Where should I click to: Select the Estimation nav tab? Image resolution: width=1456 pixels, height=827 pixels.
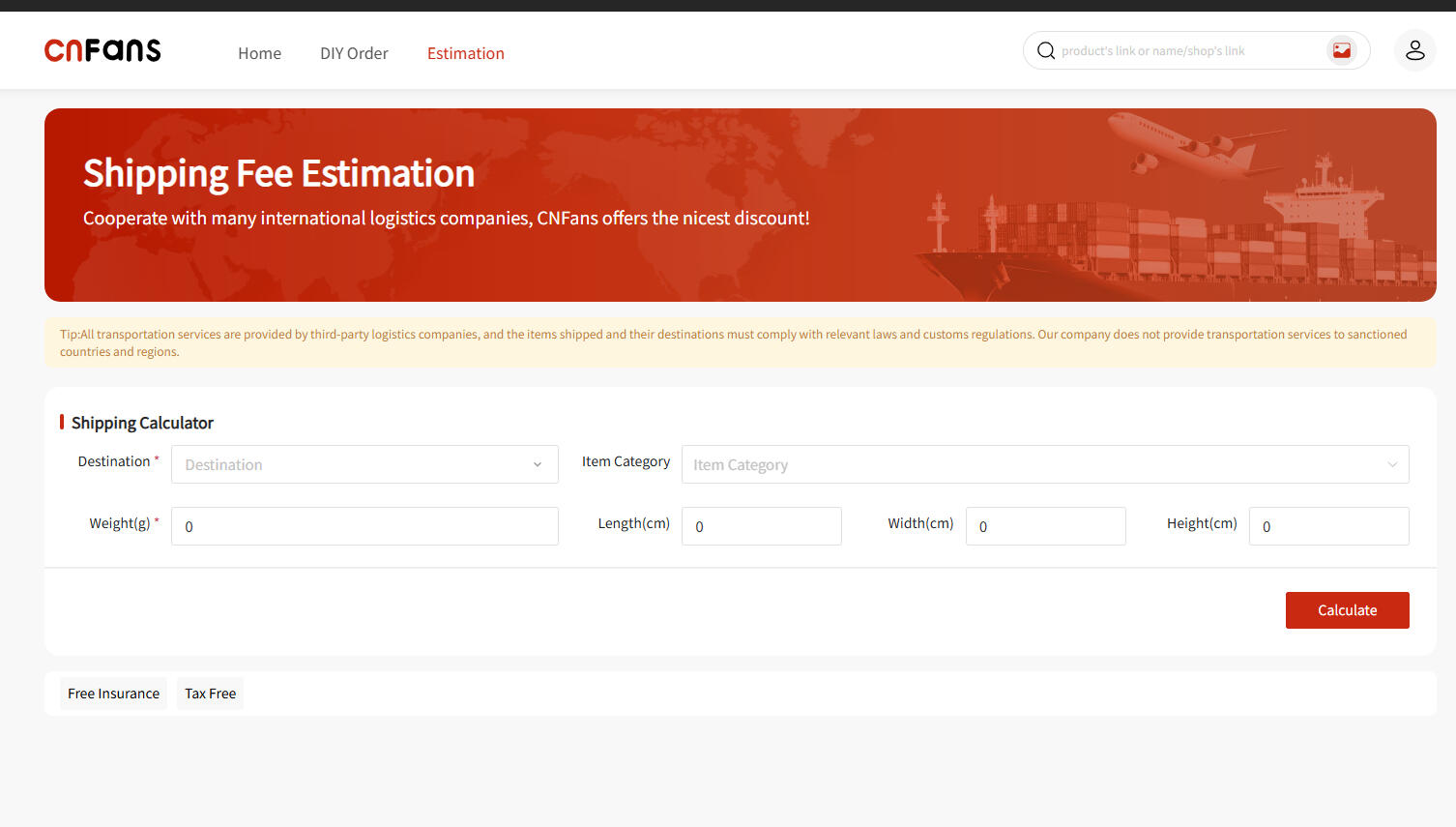pyautogui.click(x=465, y=53)
